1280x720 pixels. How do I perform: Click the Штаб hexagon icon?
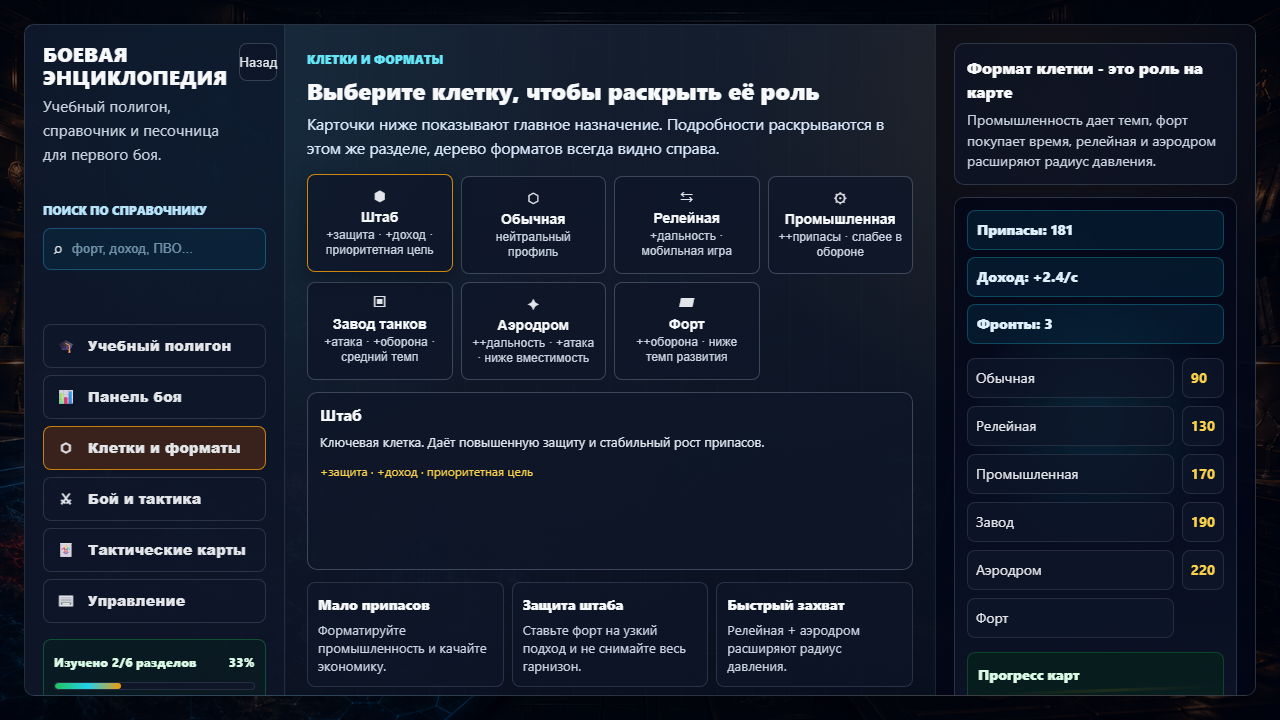pos(380,196)
